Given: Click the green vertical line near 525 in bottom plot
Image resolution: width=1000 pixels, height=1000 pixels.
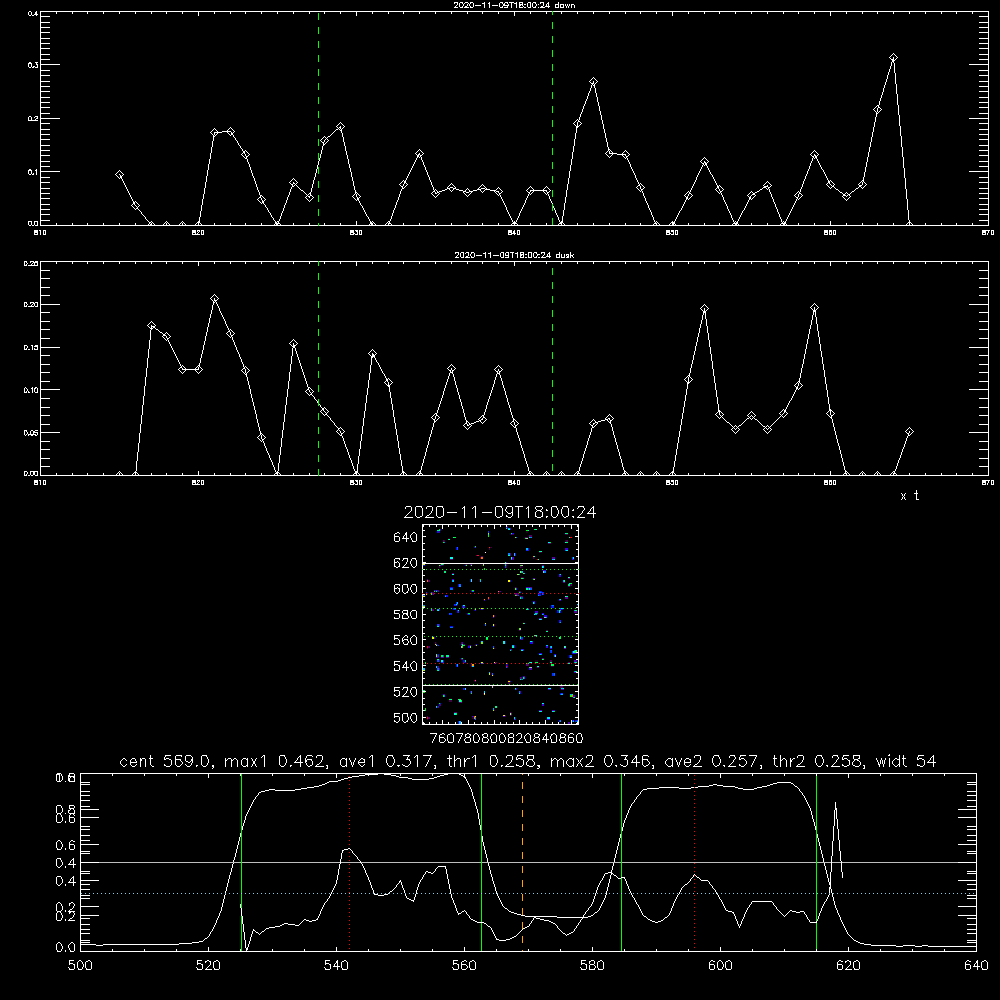Looking at the screenshot, I should click(x=241, y=862).
